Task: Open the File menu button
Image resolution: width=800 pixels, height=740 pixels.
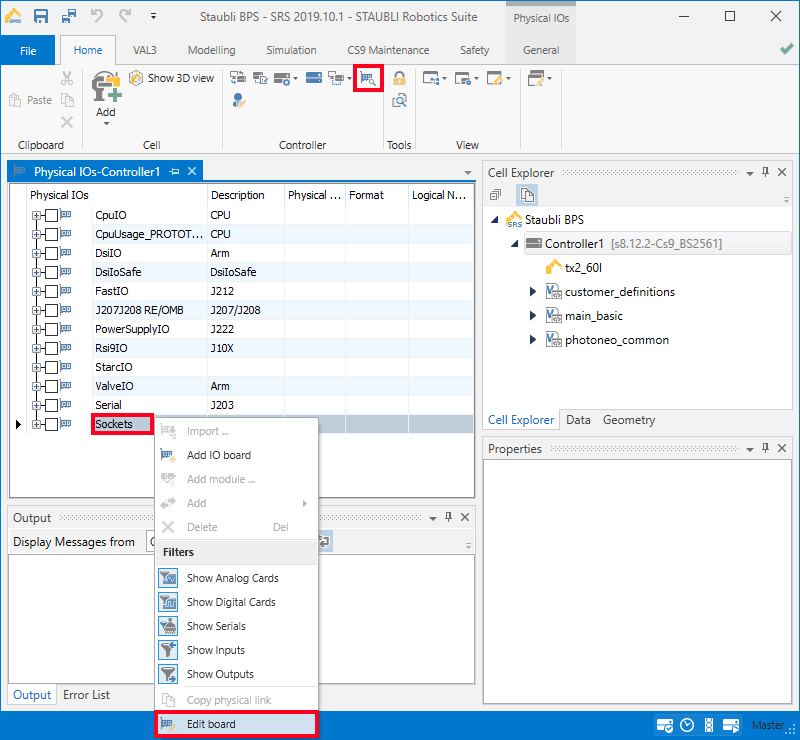Action: pos(28,50)
